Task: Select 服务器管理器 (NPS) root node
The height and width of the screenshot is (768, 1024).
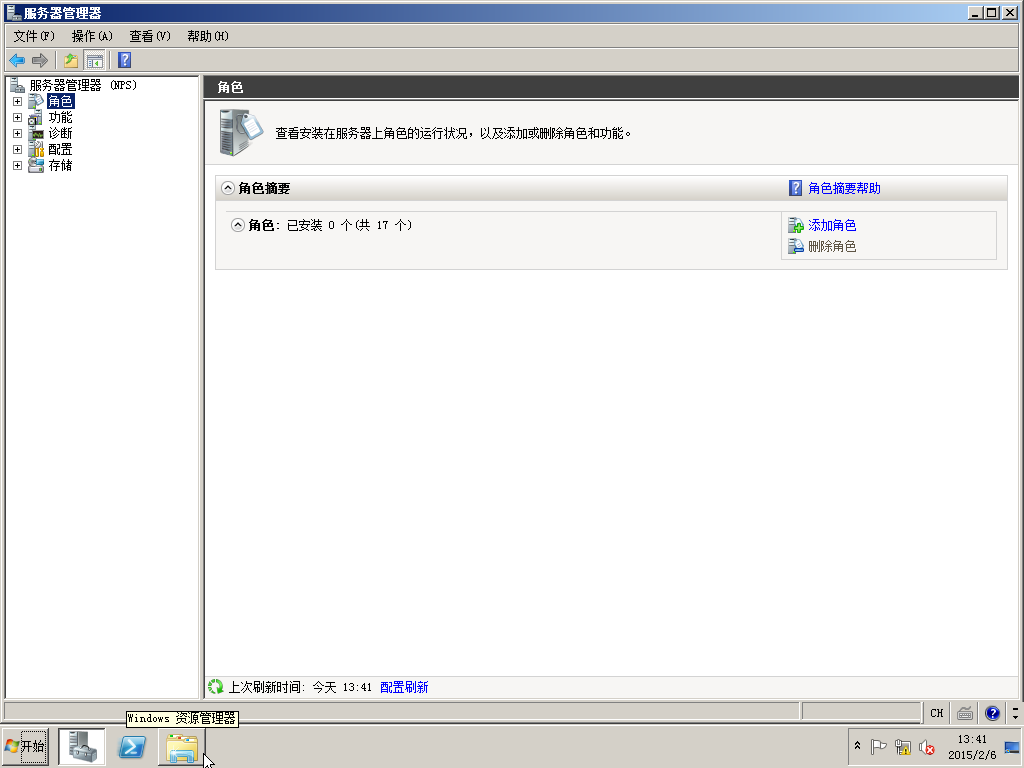Action: pos(83,85)
